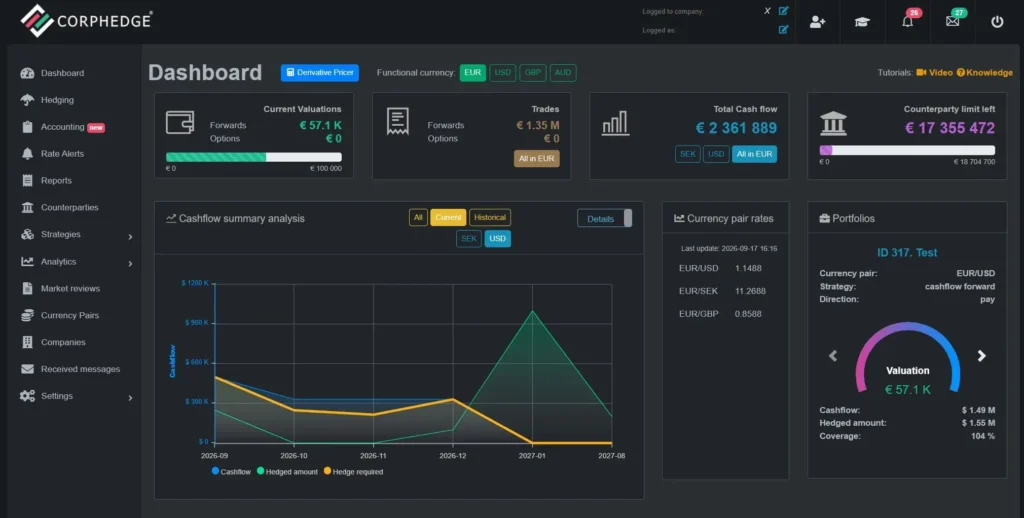This screenshot has width=1024, height=518.
Task: Click the Market reviews document icon
Action: [27, 288]
